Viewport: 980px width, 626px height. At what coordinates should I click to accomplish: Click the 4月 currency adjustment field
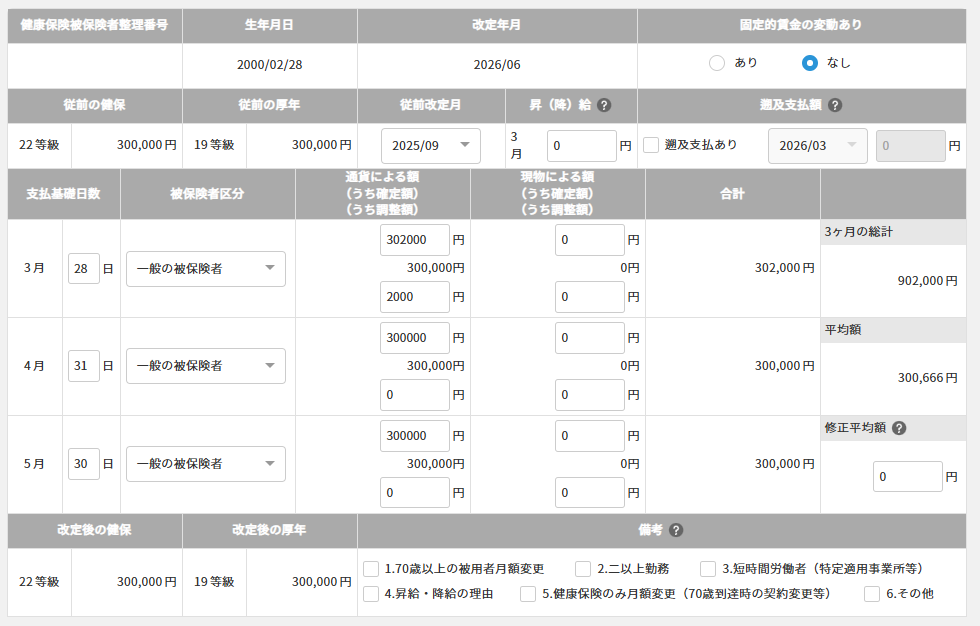pos(414,395)
